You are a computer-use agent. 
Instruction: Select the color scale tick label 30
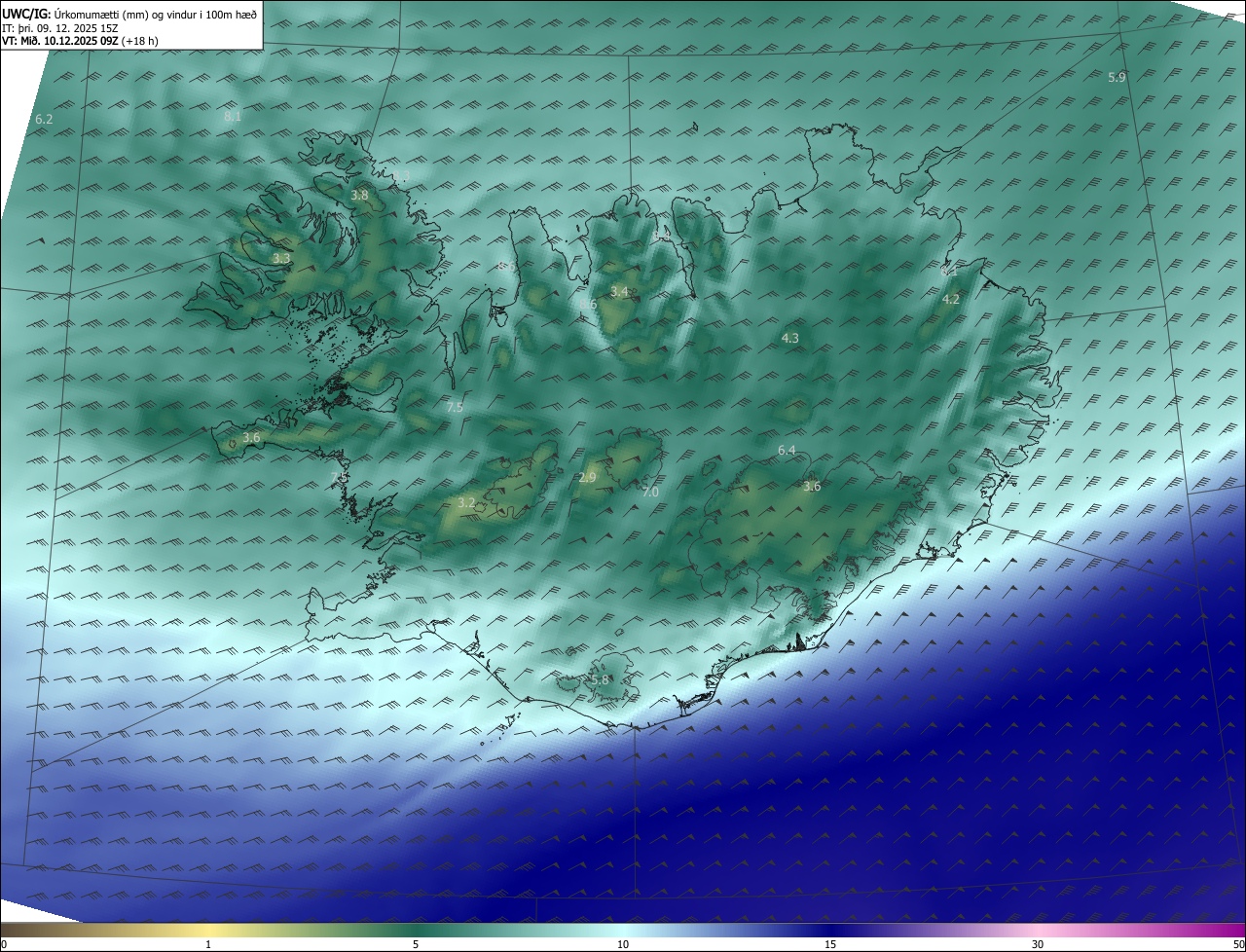(x=1038, y=944)
